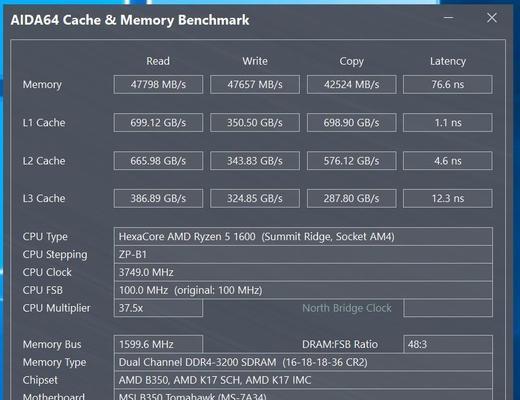Select the CPU Multiplier 37.5x box
This screenshot has width=520, height=400.
tap(158, 308)
